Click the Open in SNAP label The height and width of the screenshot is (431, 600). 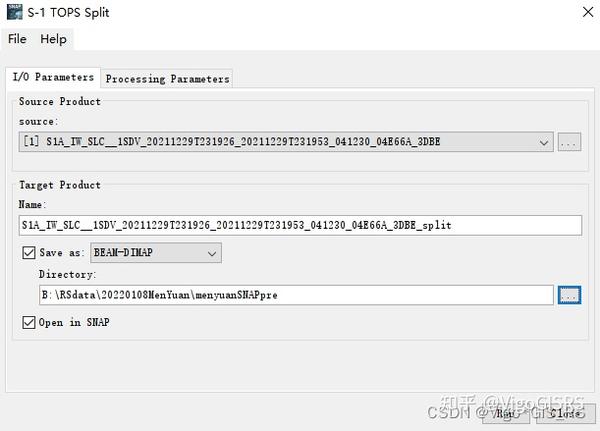[74, 323]
